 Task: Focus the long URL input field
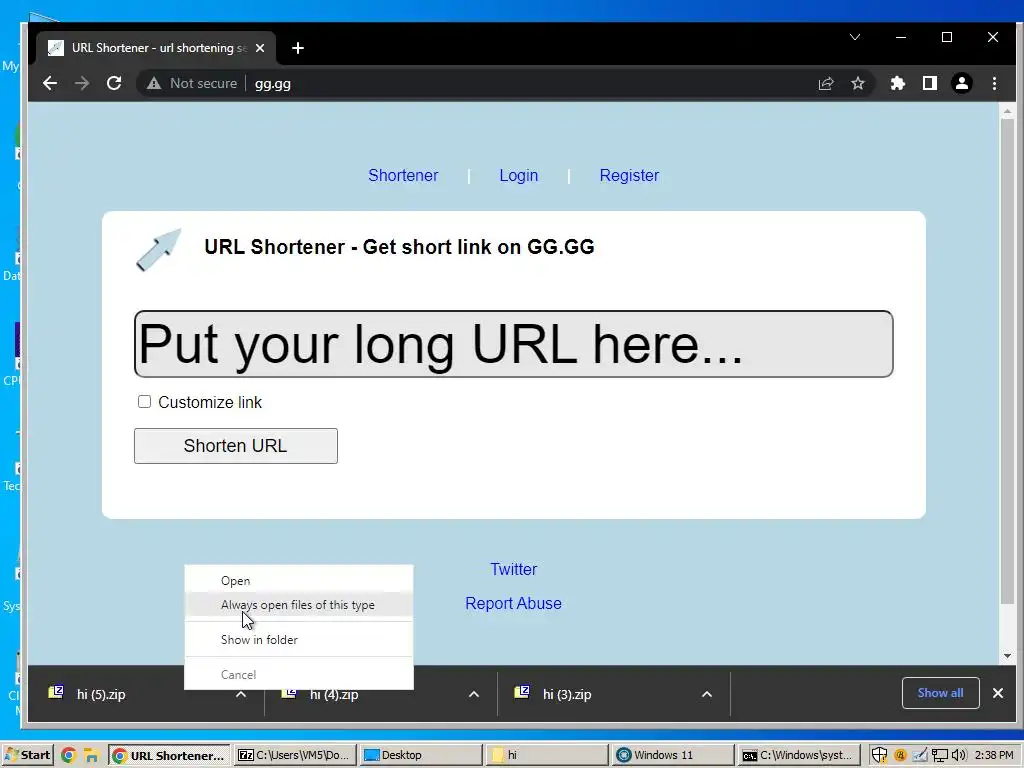click(x=513, y=344)
